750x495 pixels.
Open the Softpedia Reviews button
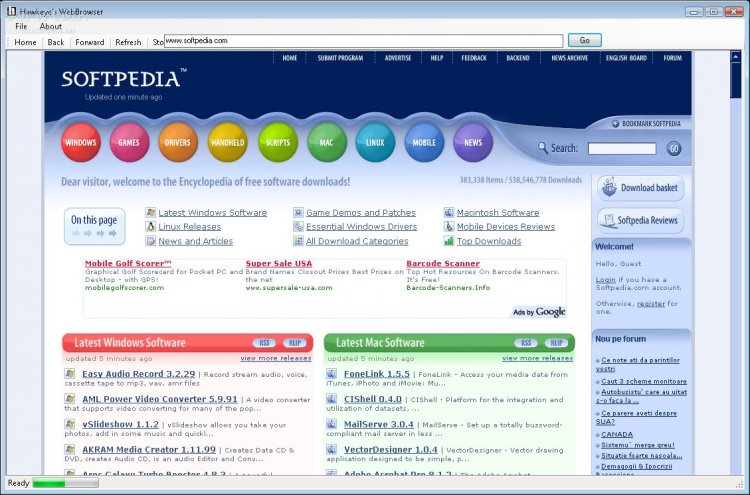pos(641,220)
